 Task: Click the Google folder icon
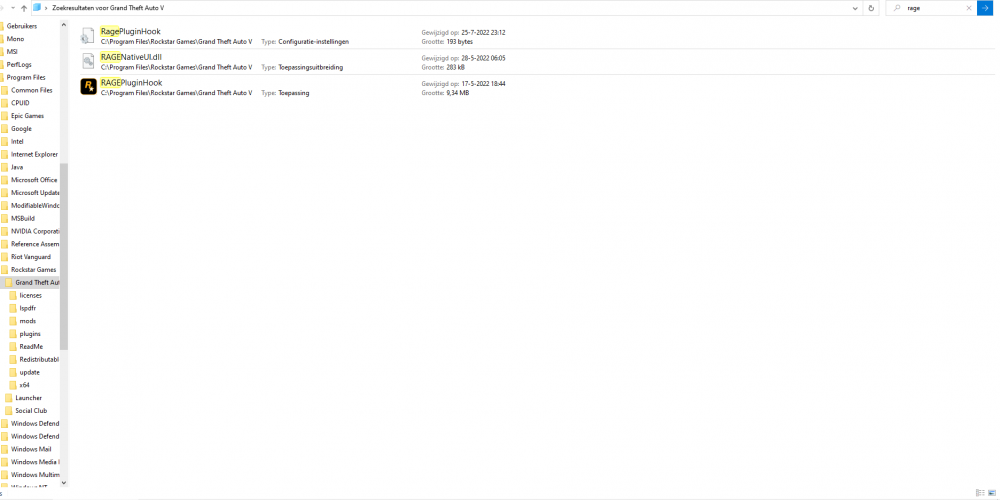point(4,128)
